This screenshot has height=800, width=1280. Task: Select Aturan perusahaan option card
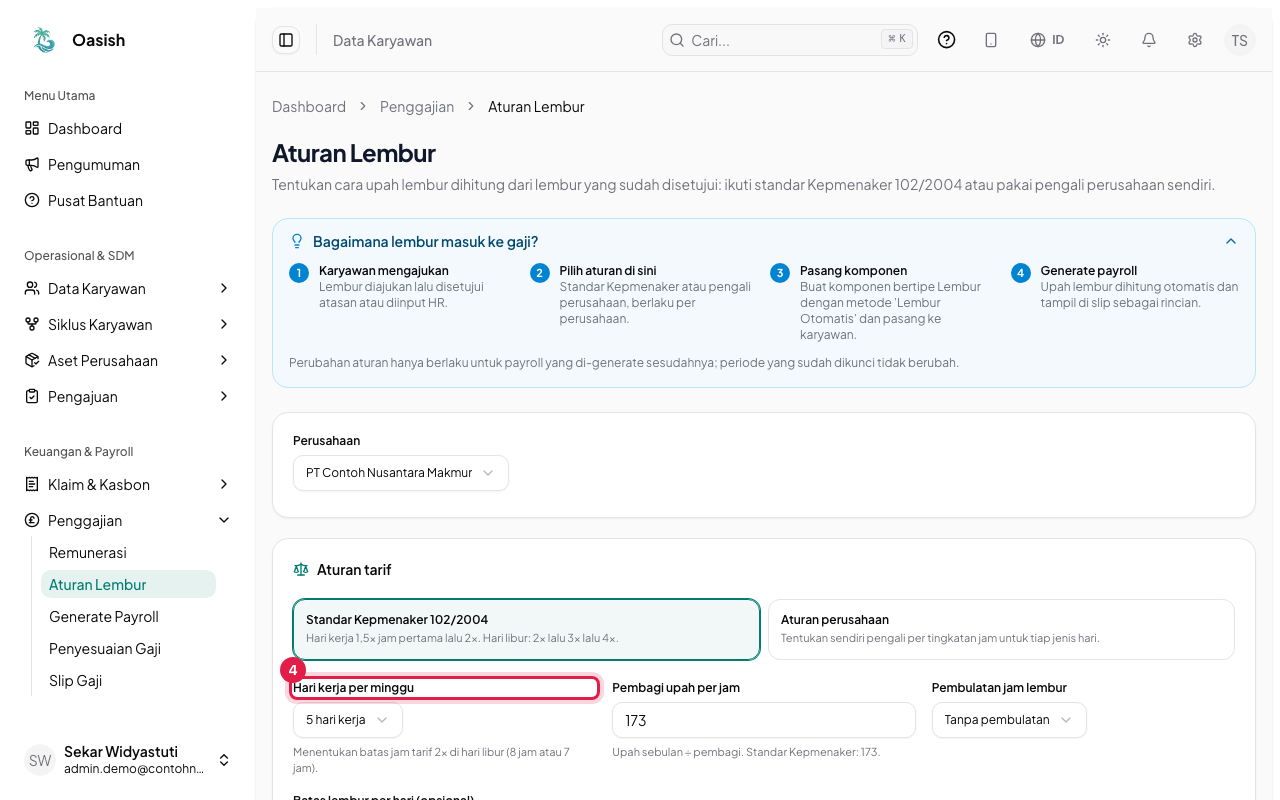pos(1001,629)
